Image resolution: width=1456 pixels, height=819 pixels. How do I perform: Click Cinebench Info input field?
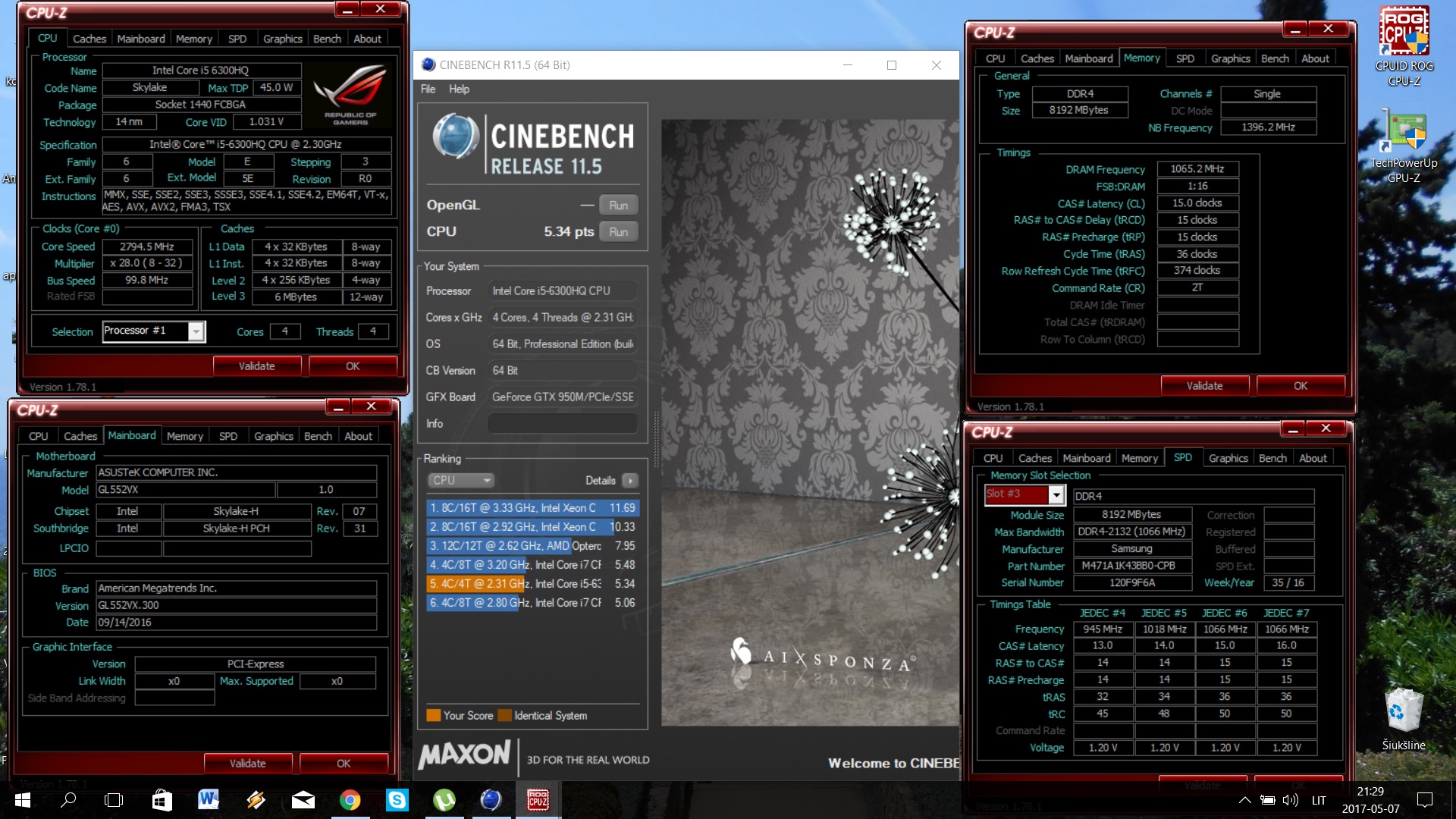click(x=562, y=424)
